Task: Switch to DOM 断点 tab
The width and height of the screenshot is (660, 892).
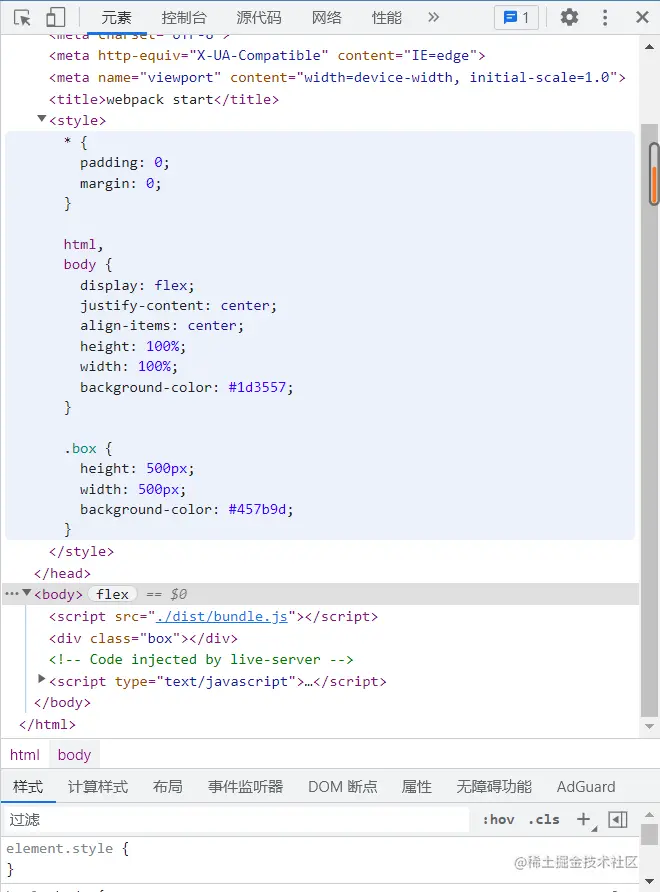Action: click(343, 787)
